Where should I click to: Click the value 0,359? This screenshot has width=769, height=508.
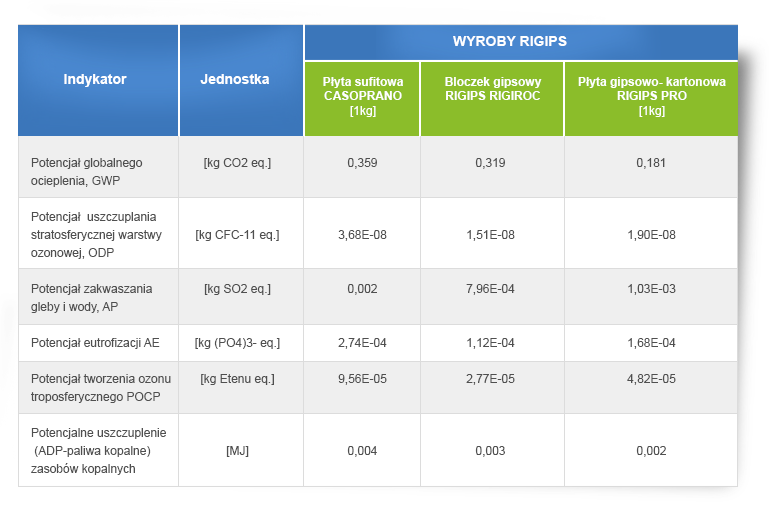[362, 163]
